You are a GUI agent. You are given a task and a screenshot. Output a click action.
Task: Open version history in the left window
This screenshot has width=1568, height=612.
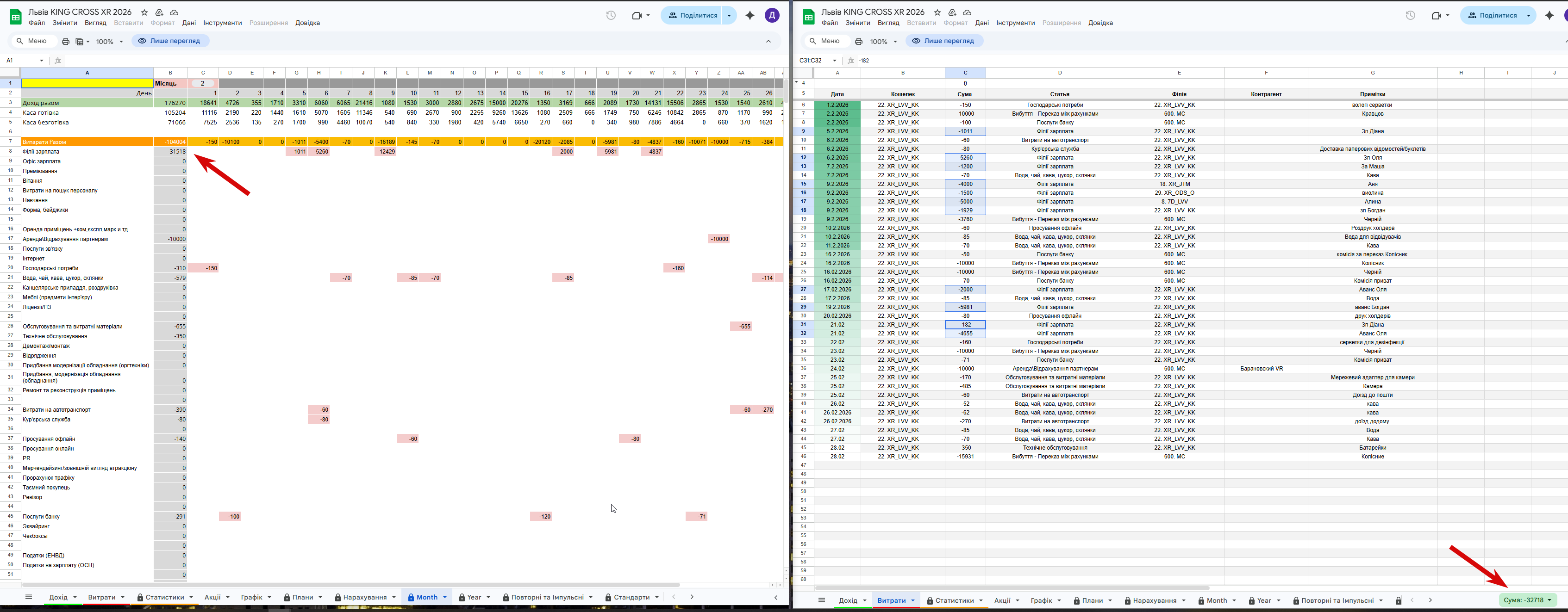pos(611,15)
